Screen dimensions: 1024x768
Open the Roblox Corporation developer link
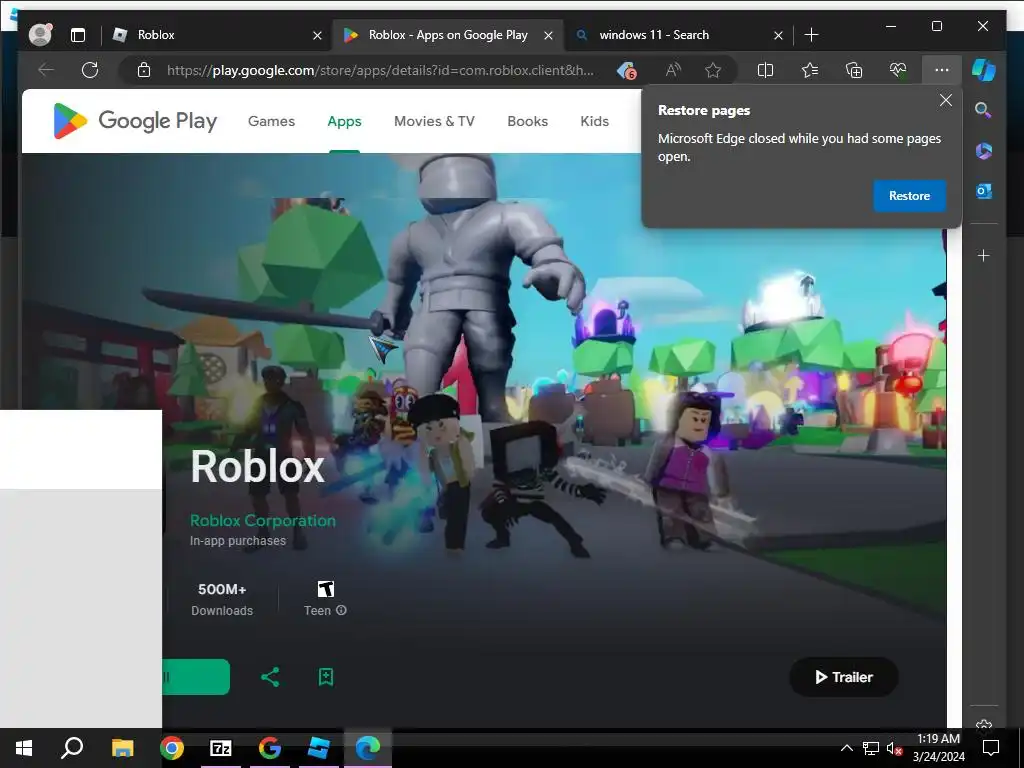click(x=263, y=520)
